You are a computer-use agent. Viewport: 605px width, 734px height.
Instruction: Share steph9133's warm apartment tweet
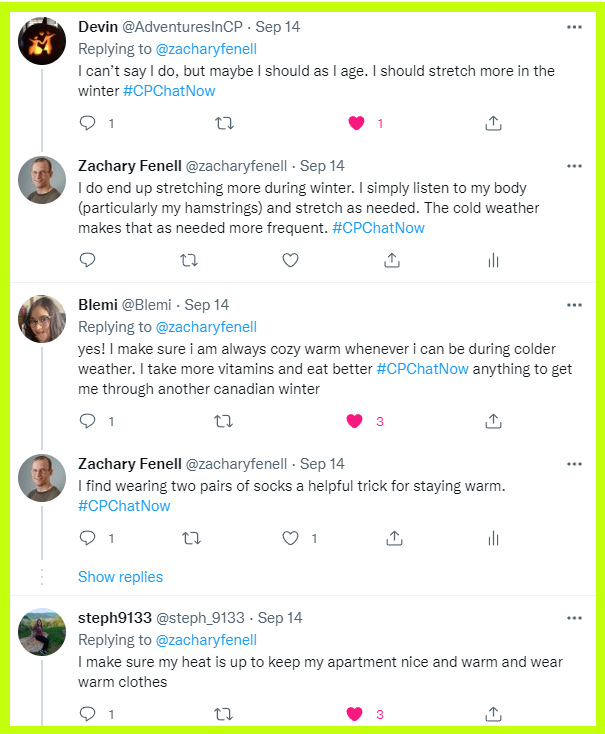click(492, 714)
